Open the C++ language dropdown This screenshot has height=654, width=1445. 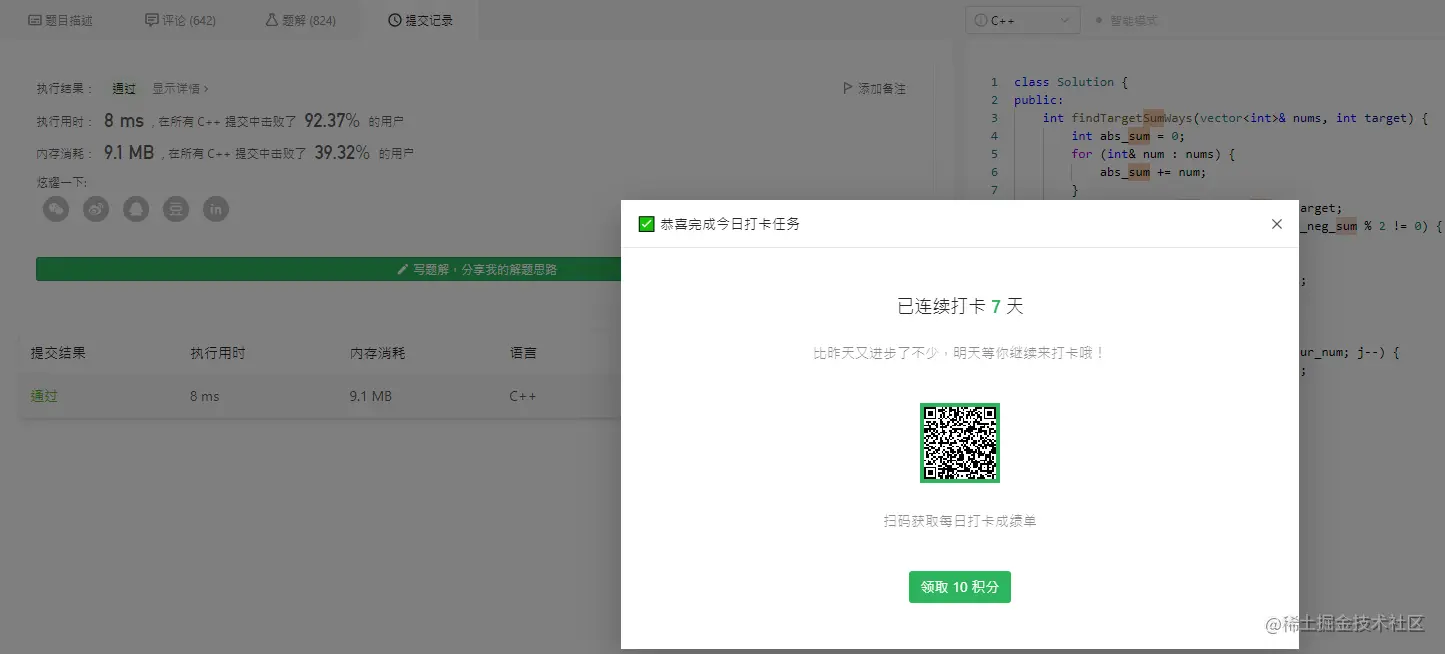[1023, 20]
